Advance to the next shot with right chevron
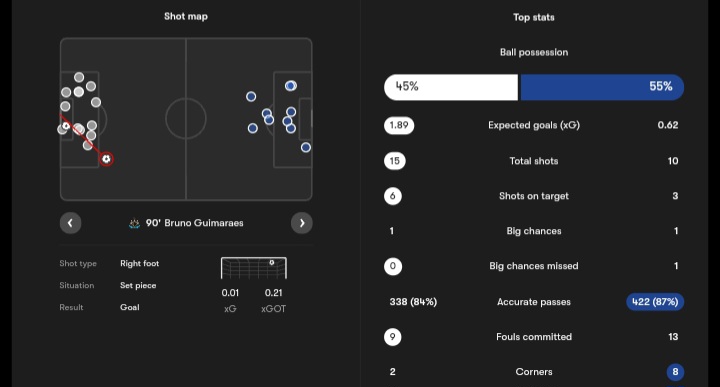Screen dimensions: 720x387 [302, 223]
